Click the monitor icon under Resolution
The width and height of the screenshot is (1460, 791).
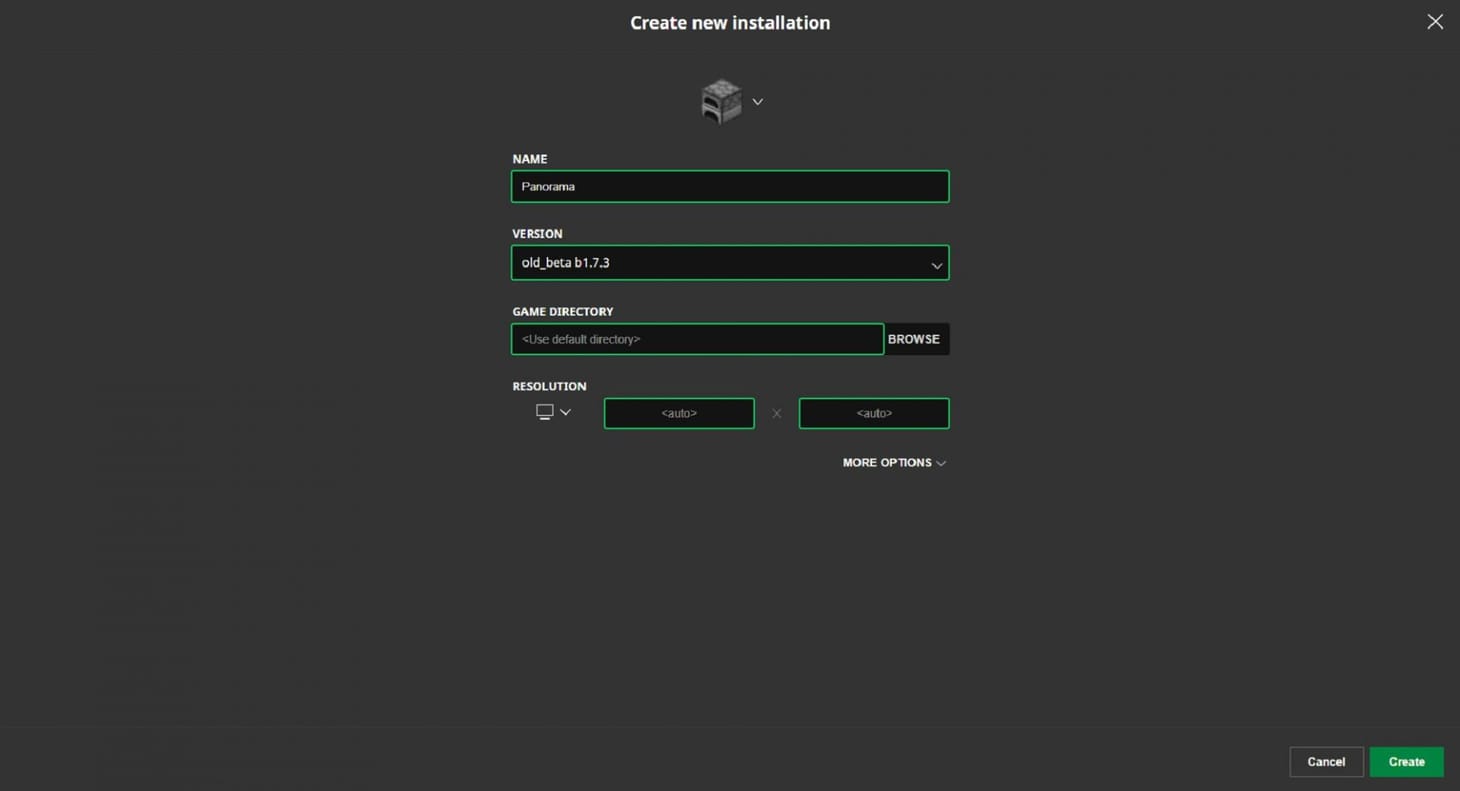[545, 411]
